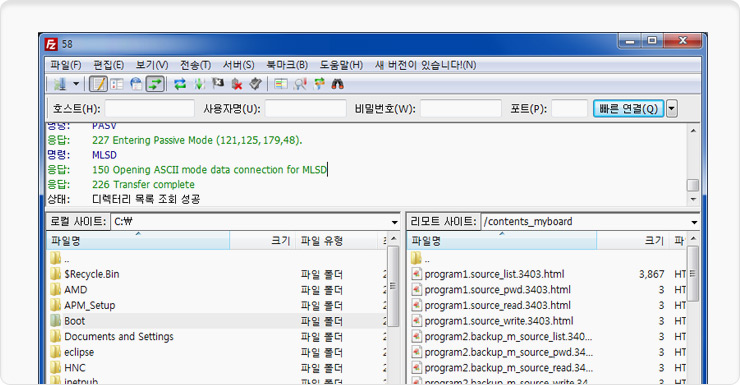Viewport: 740px width, 385px height.
Task: Select the AMD folder icon
Action: [x=56, y=289]
